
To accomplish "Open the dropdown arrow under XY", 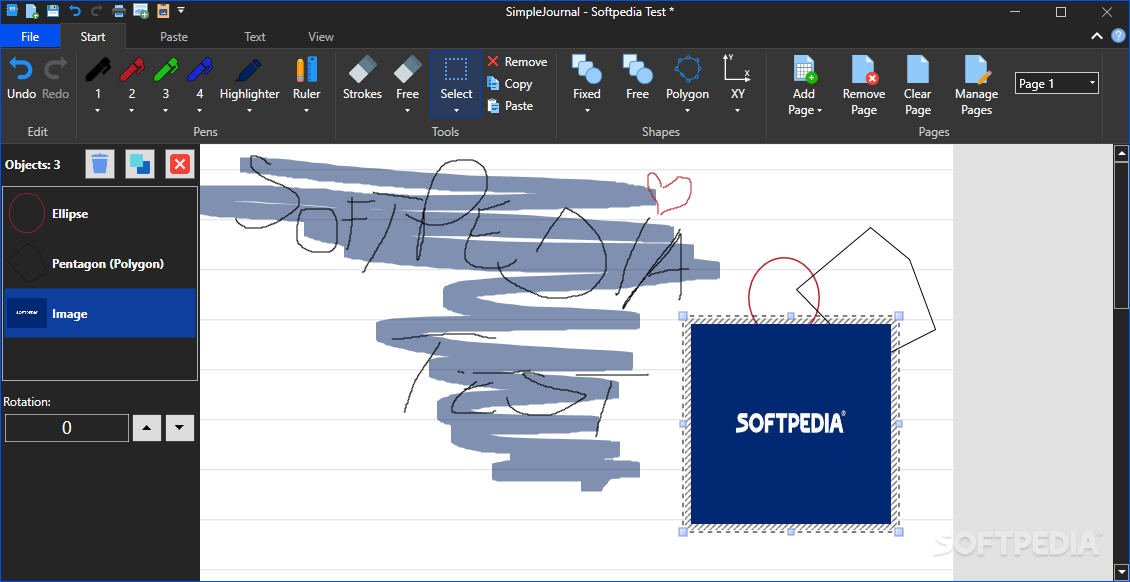I will tap(737, 110).
